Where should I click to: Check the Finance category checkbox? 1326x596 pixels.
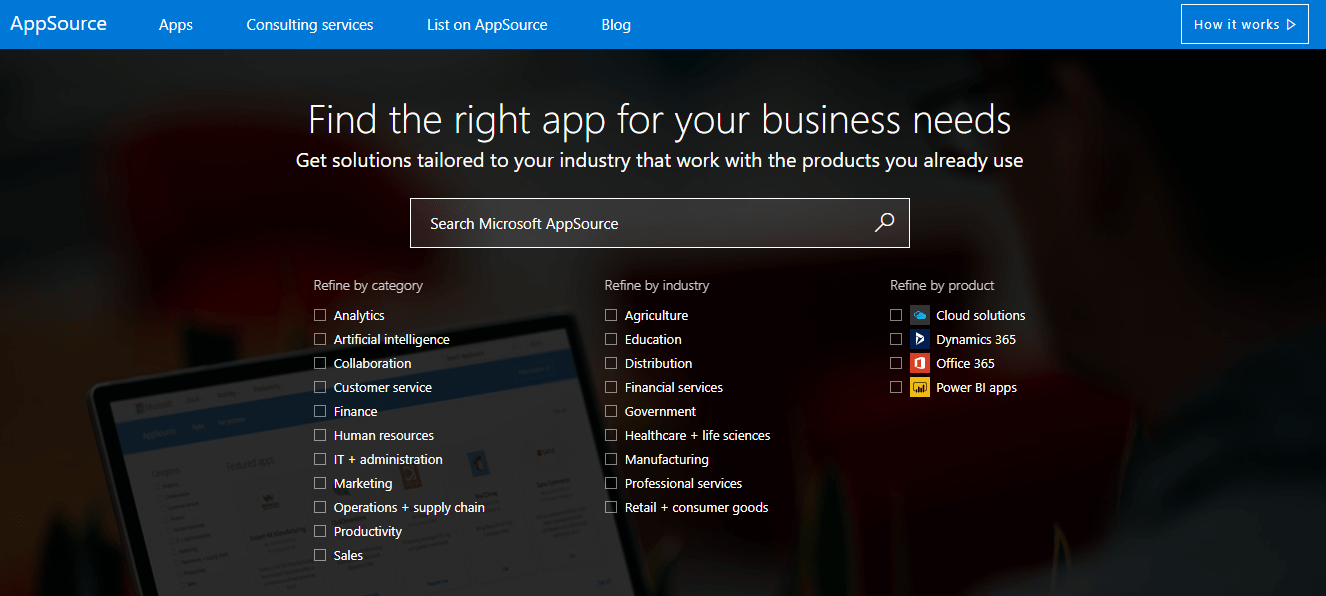(319, 410)
